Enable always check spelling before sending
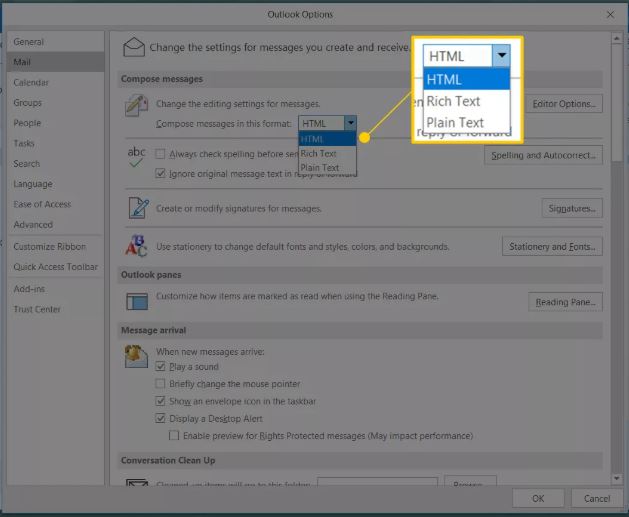The image size is (629, 517). coord(160,154)
